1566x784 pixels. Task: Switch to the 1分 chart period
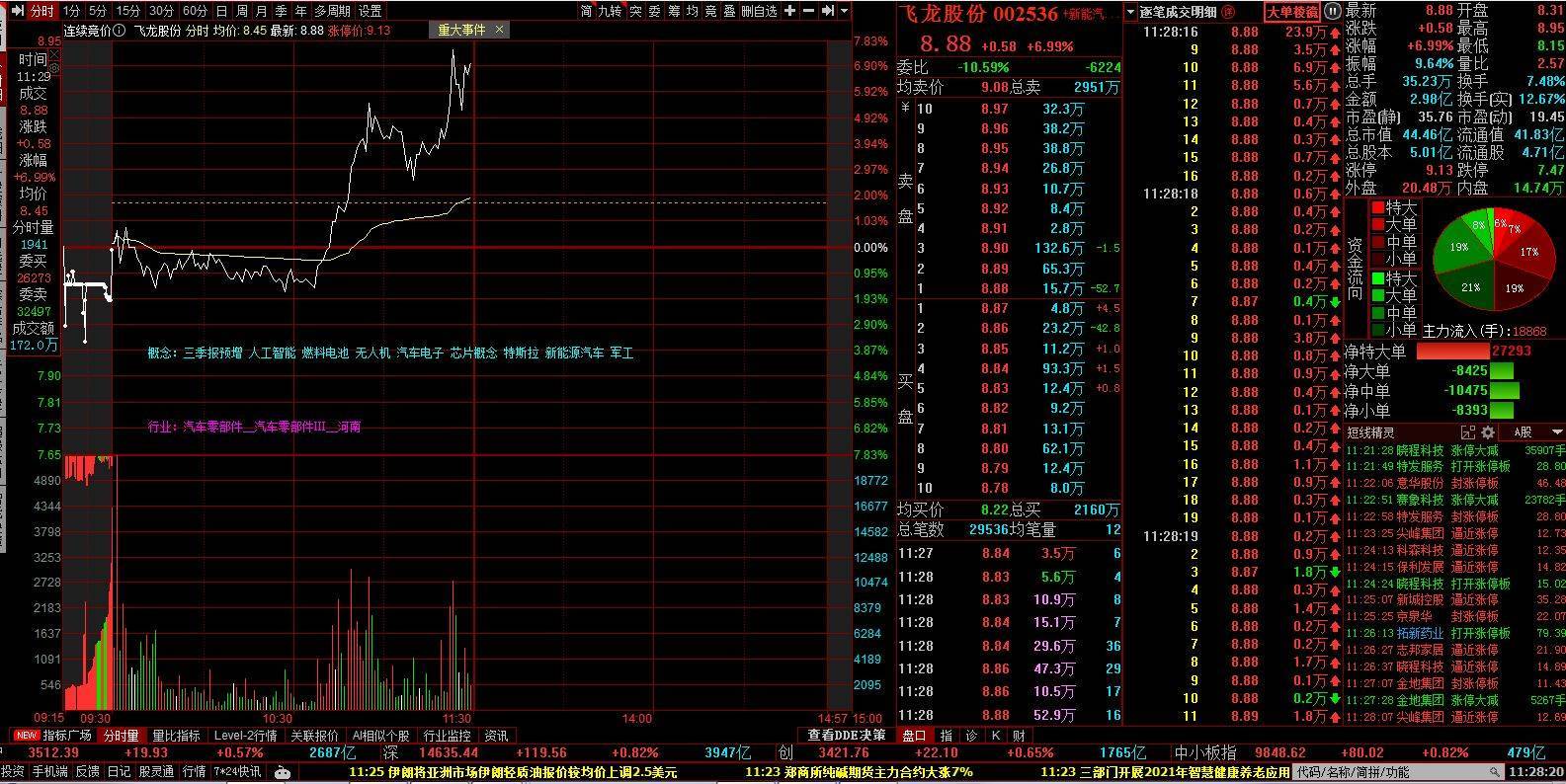tap(71, 11)
